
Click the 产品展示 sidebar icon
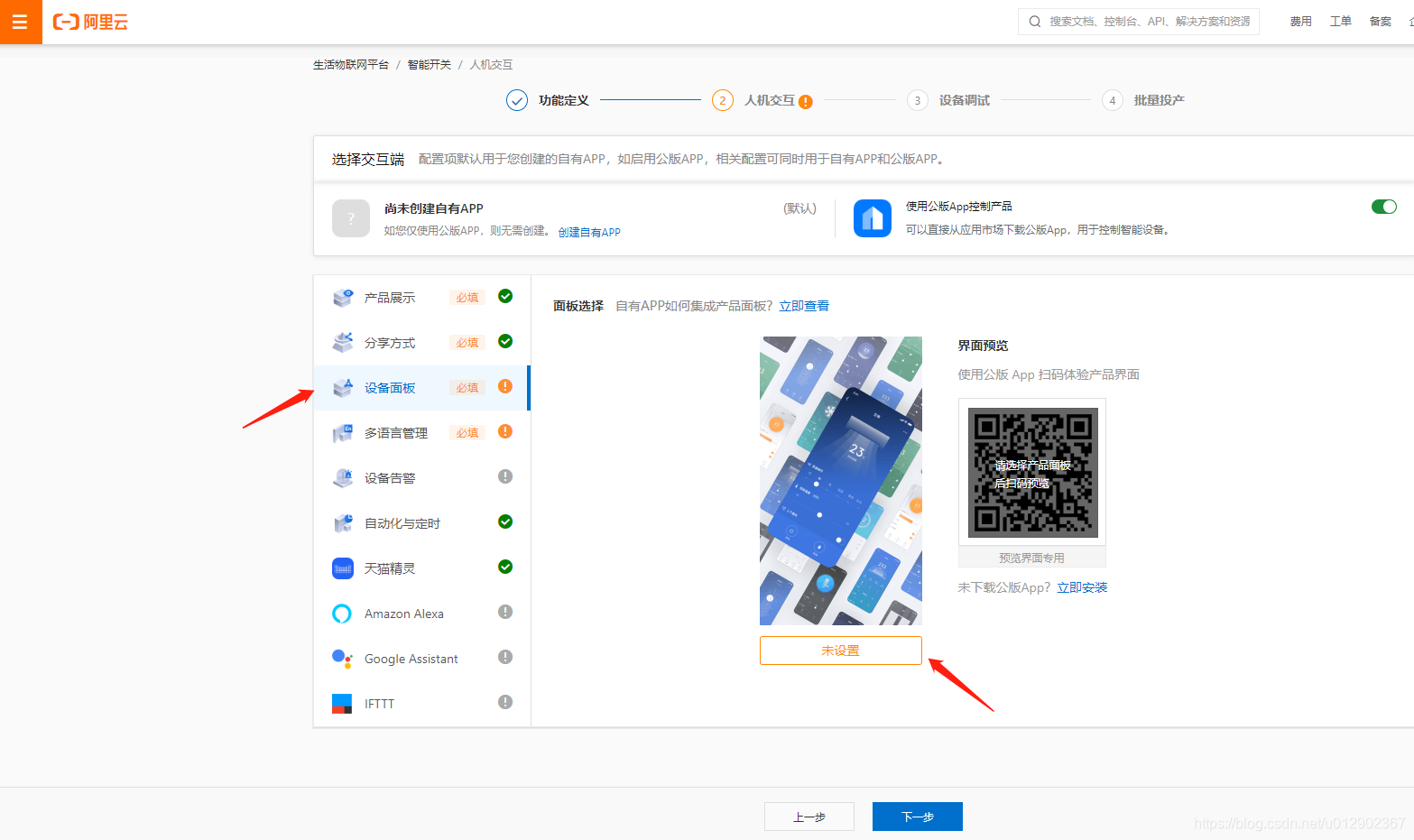(x=343, y=298)
